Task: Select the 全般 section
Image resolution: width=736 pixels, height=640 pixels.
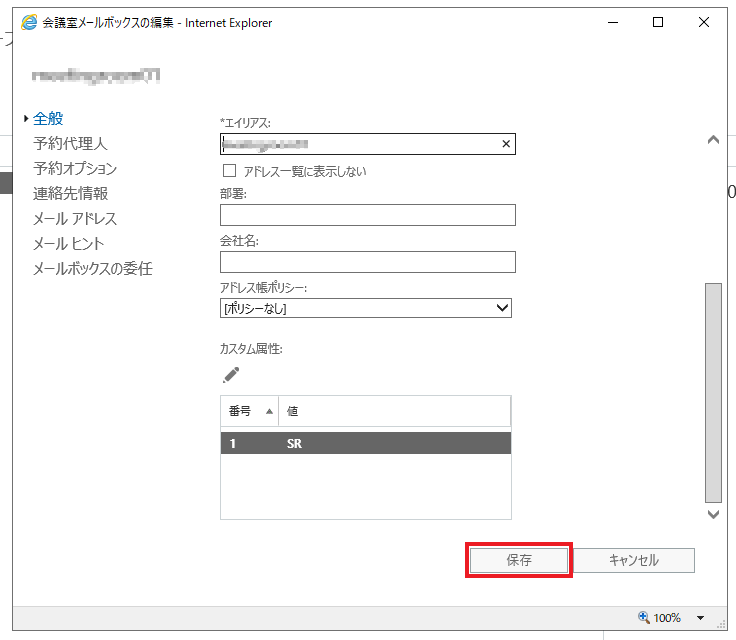Action: point(48,118)
